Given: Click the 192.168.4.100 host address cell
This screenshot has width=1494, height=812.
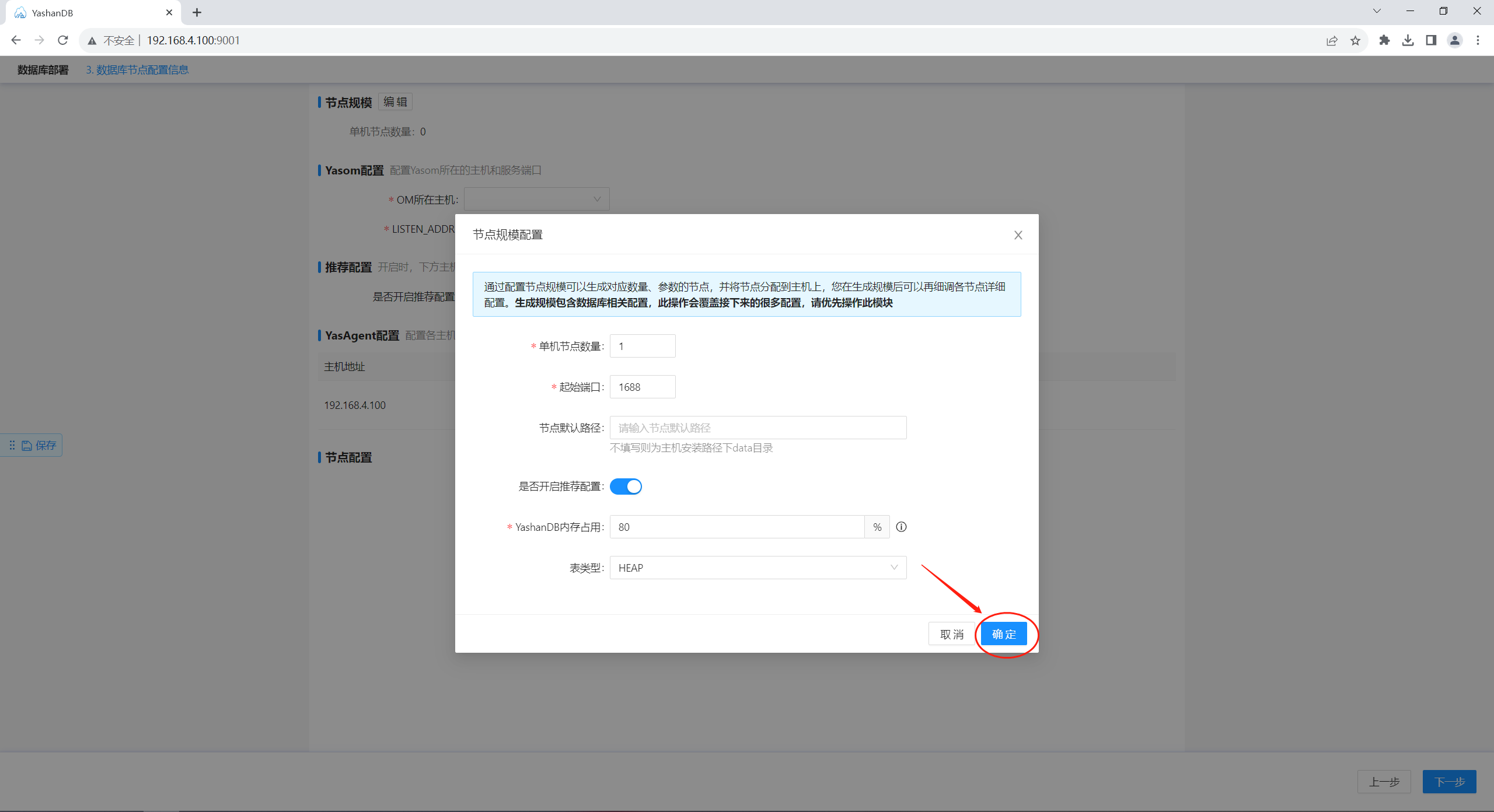Looking at the screenshot, I should click(x=355, y=405).
